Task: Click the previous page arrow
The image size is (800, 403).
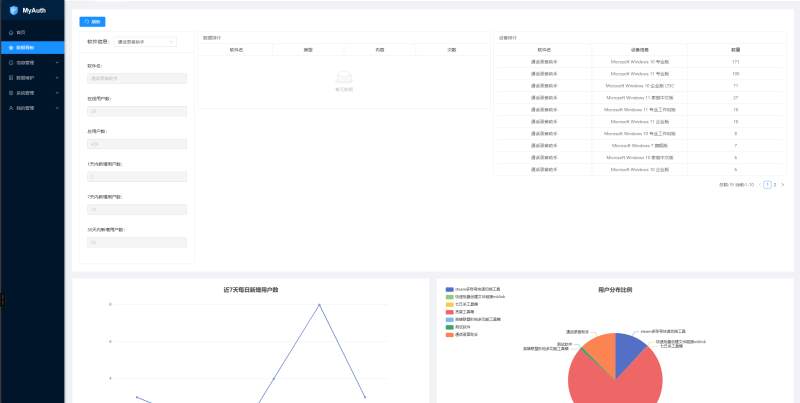Action: pyautogui.click(x=760, y=185)
